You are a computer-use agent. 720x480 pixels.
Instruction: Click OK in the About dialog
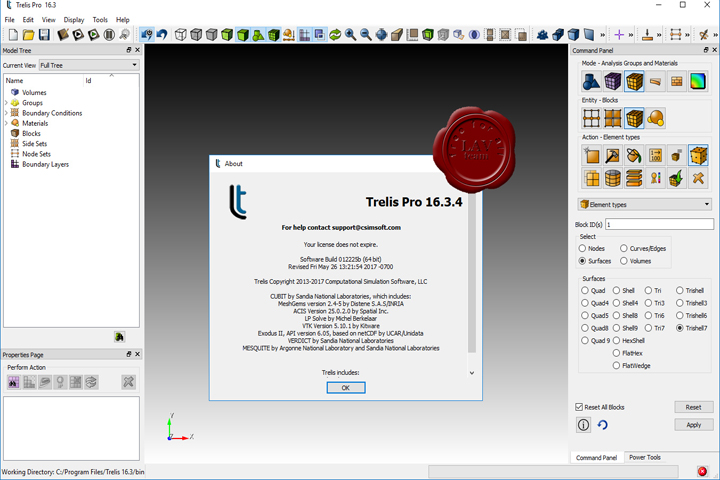pyautogui.click(x=346, y=388)
